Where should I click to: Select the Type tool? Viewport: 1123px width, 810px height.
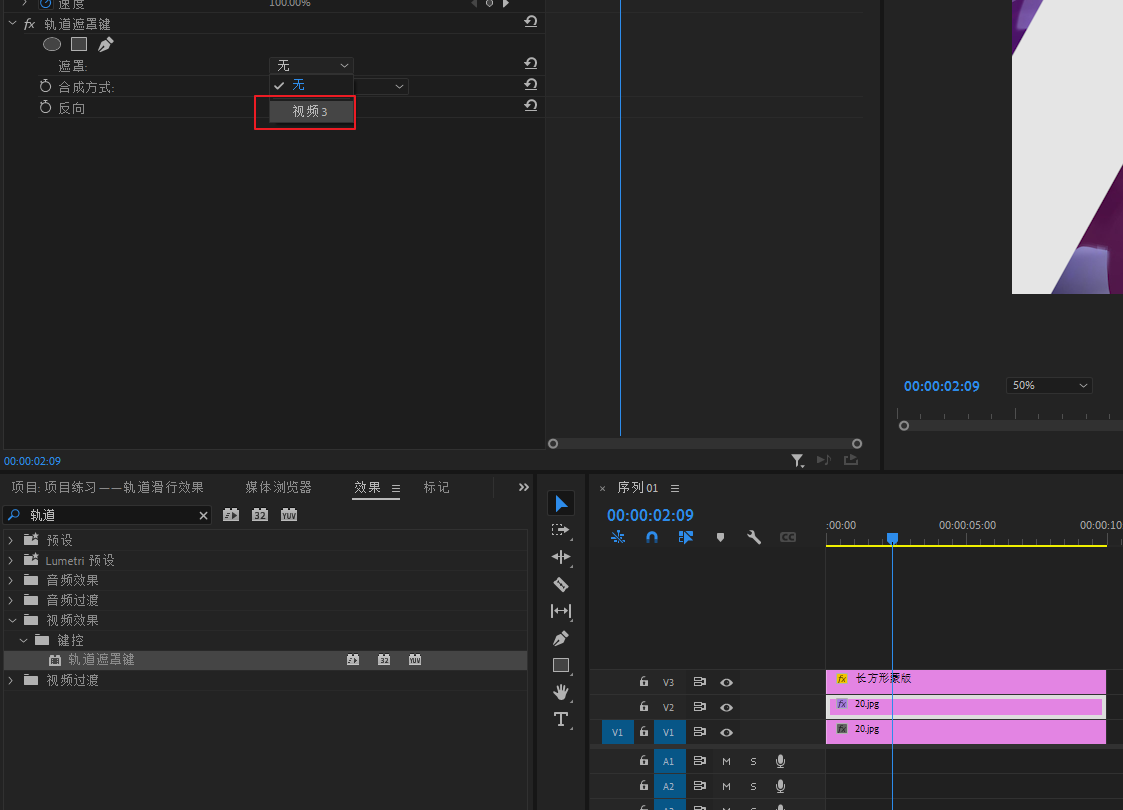tap(561, 719)
